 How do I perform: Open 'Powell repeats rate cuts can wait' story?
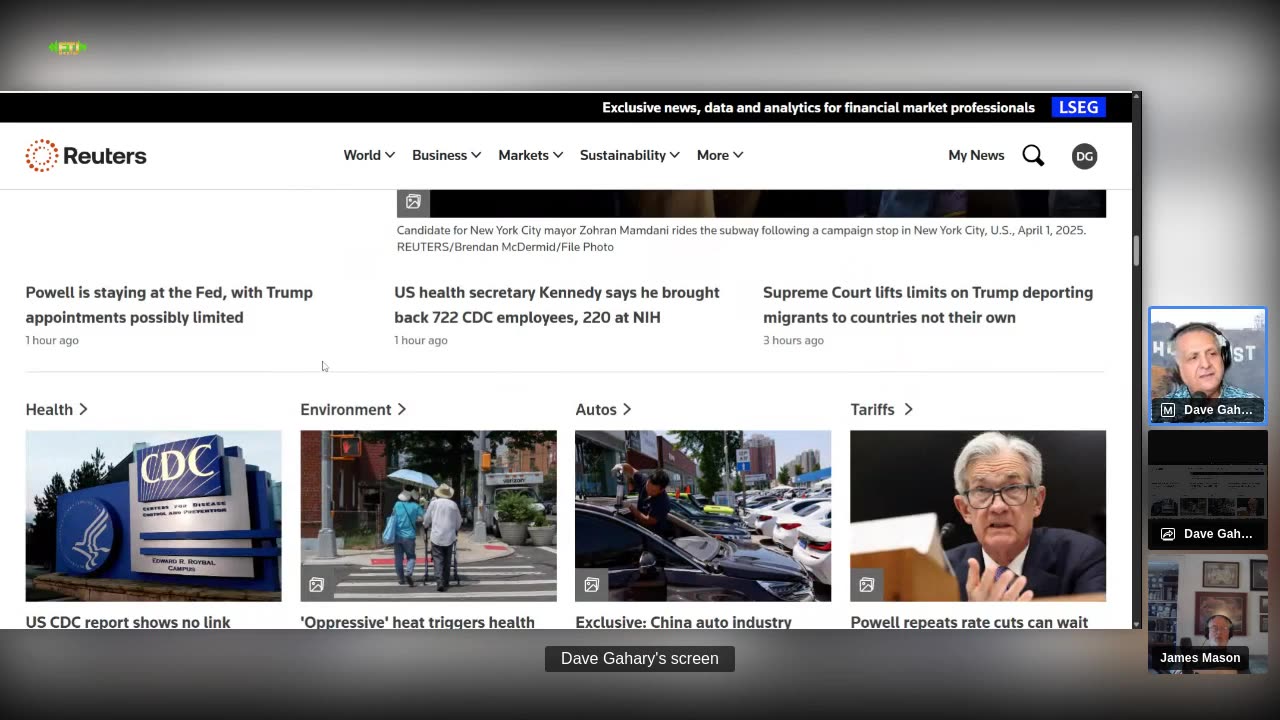(x=969, y=622)
